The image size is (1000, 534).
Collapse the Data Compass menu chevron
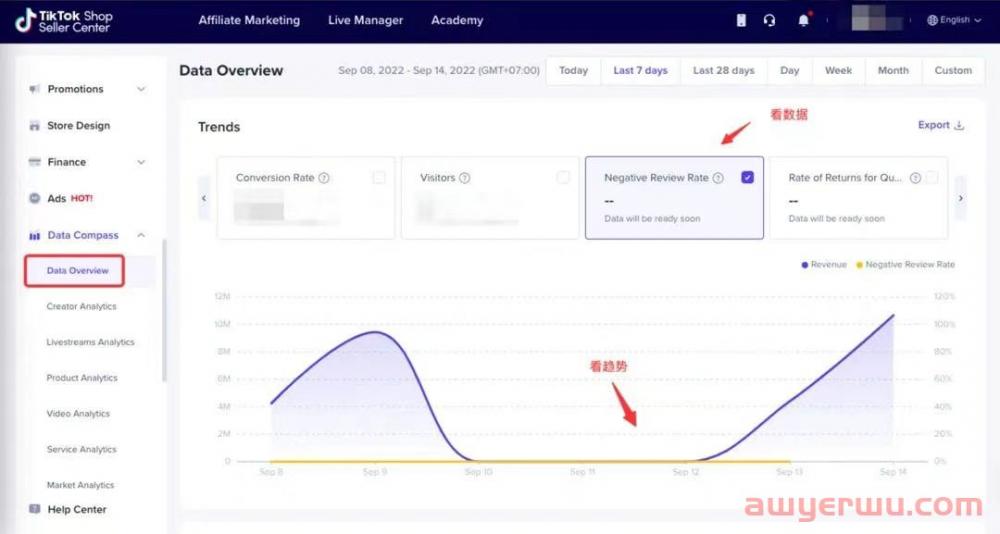142,235
